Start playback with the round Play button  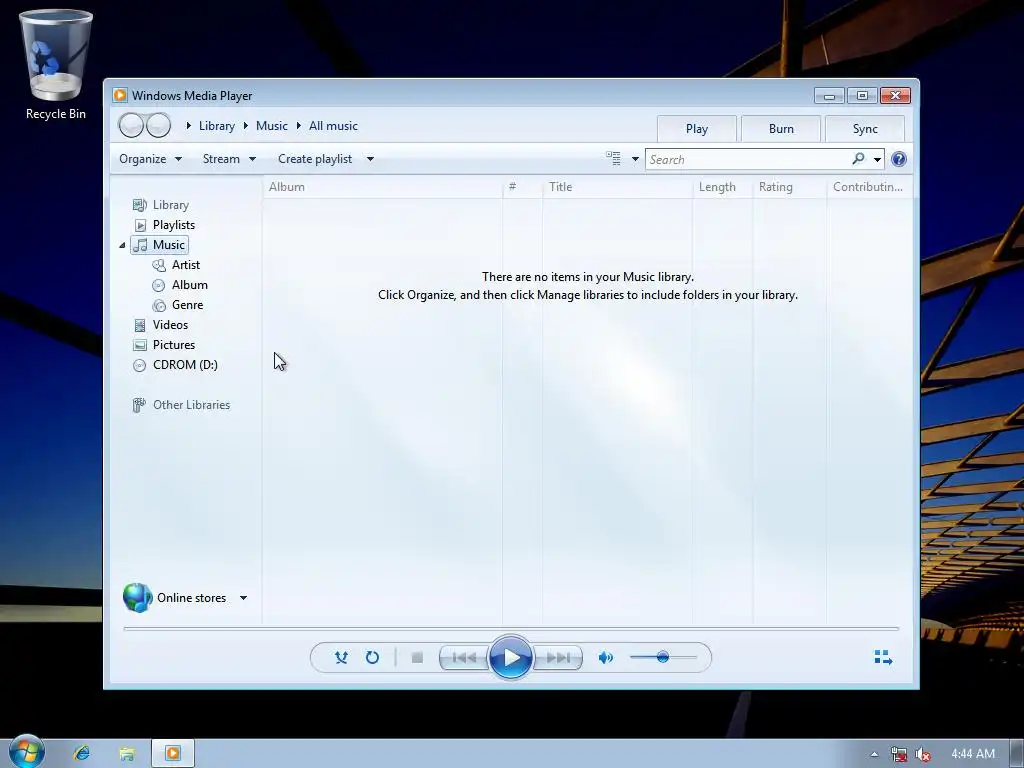510,657
